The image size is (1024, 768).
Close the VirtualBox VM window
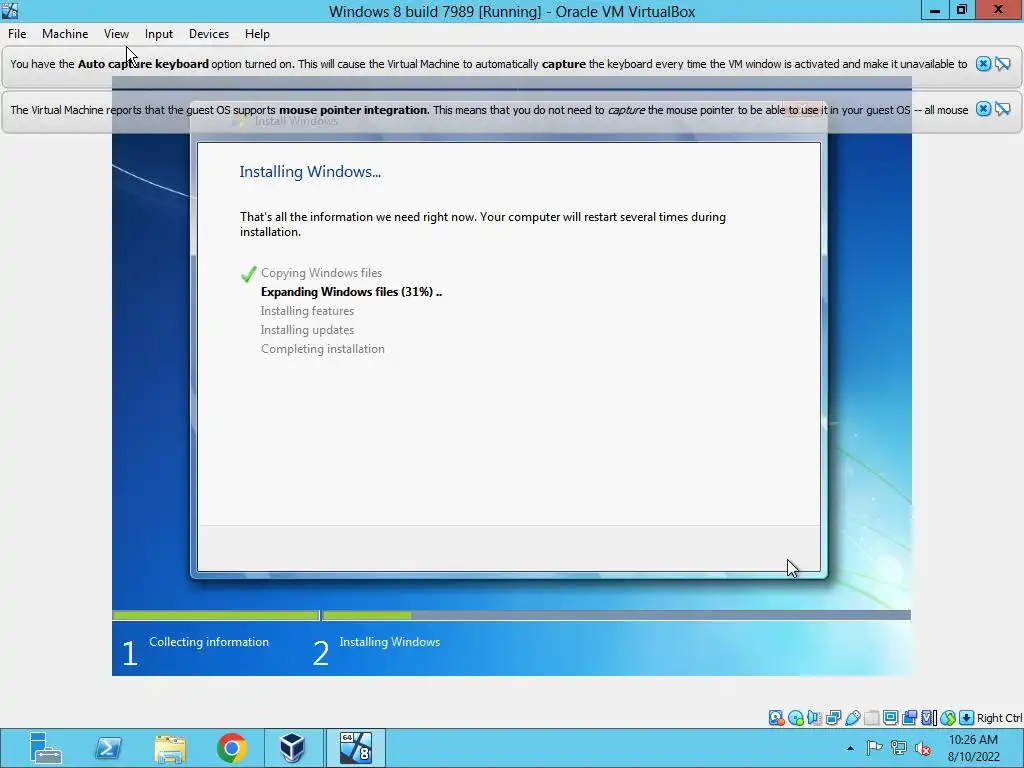[999, 10]
